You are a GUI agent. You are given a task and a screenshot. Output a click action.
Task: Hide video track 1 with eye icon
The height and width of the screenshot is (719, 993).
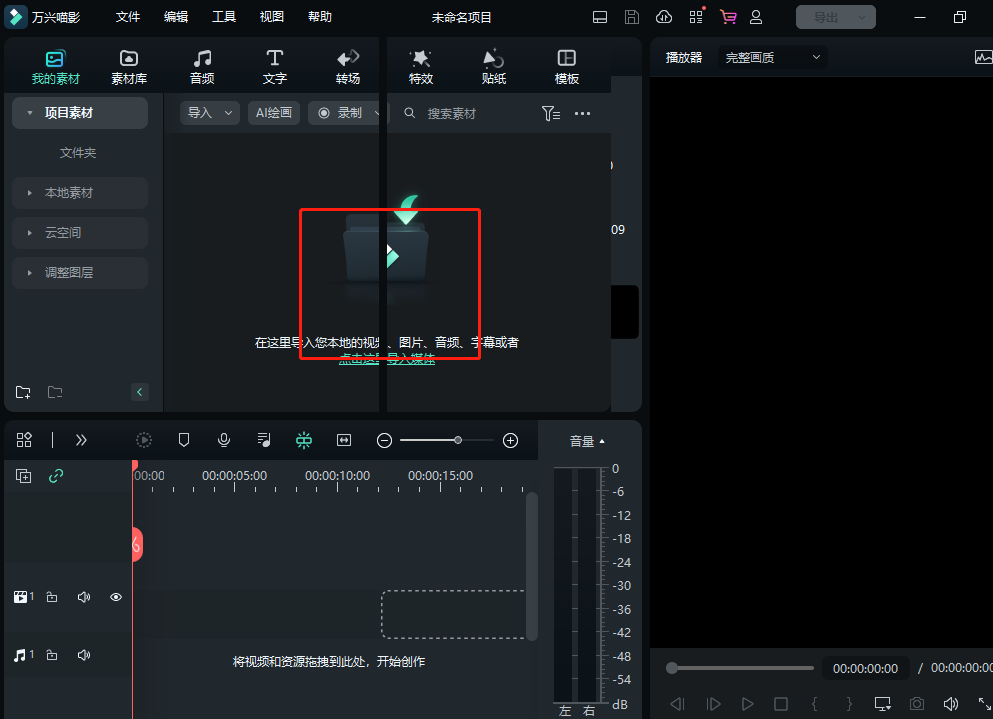(x=116, y=597)
